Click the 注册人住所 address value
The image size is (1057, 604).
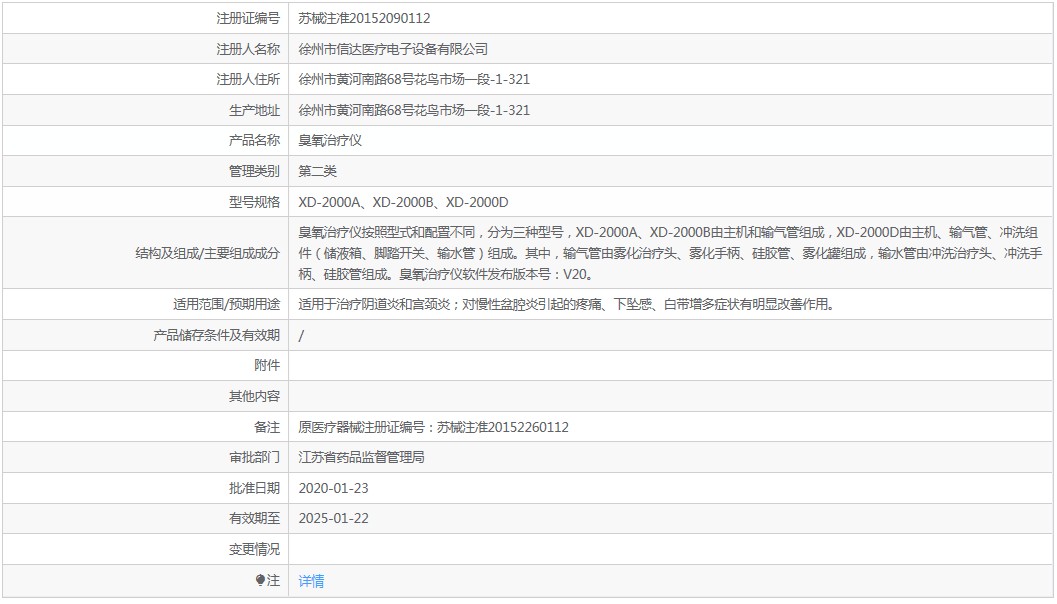(414, 79)
